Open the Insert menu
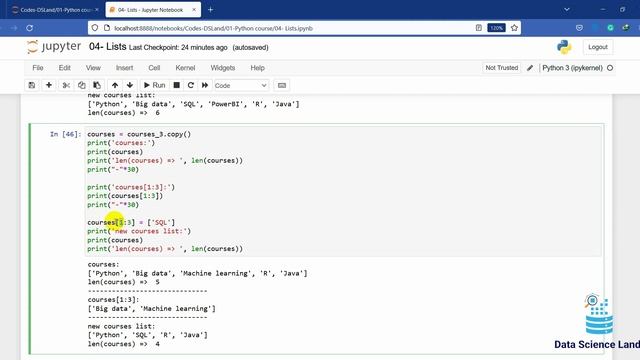640x360 pixels. pyautogui.click(x=124, y=68)
